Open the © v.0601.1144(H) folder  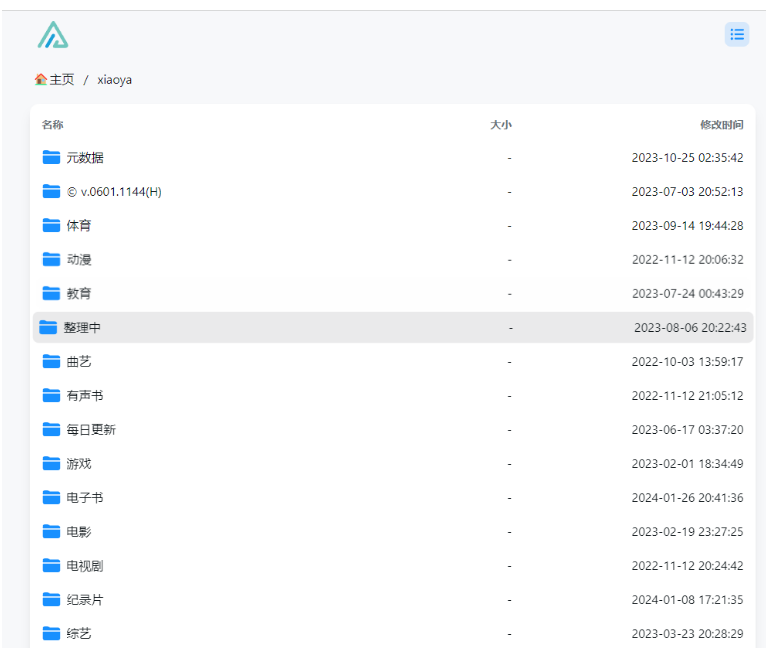coord(114,192)
